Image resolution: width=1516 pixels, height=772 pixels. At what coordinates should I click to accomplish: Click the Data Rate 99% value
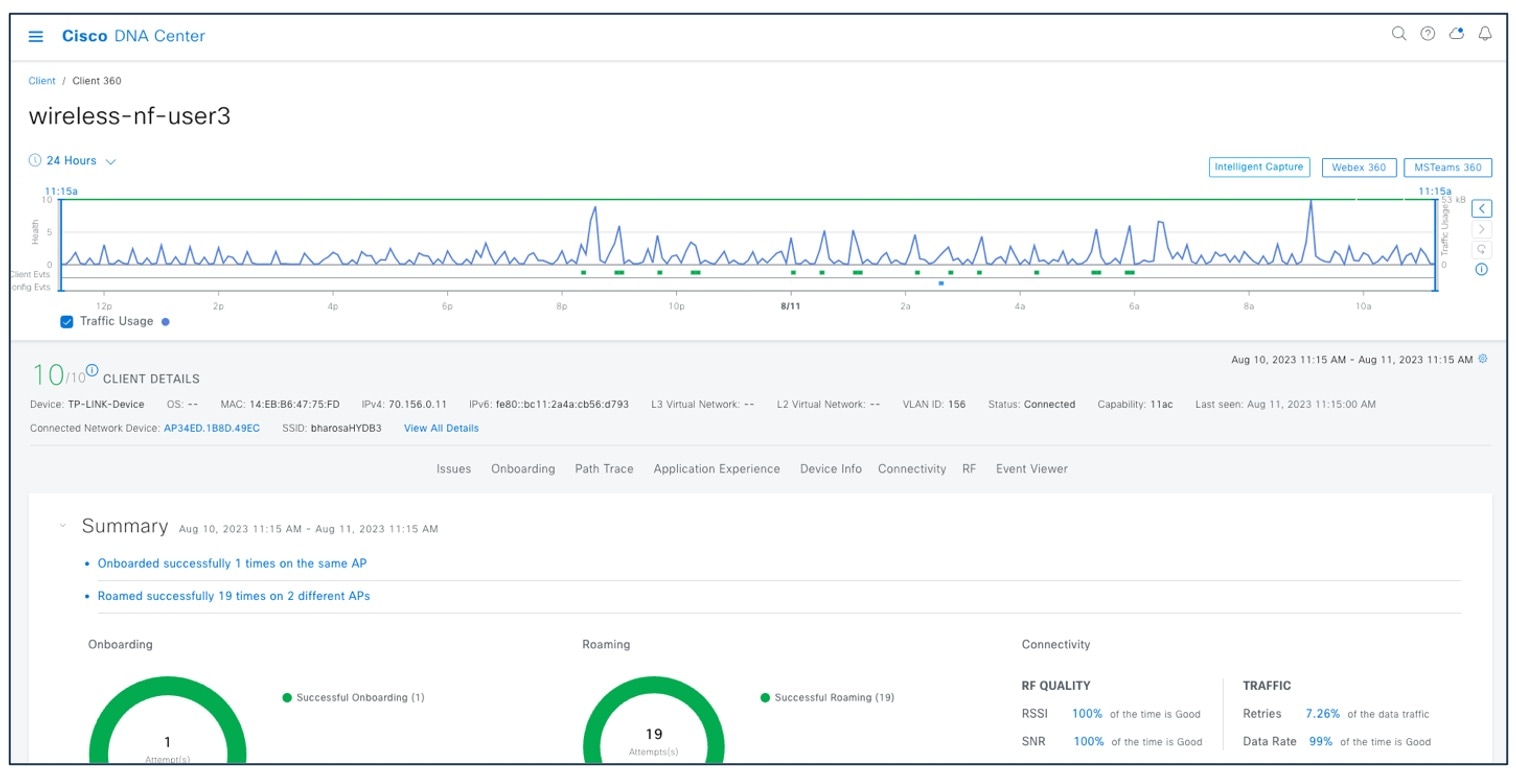point(1320,742)
